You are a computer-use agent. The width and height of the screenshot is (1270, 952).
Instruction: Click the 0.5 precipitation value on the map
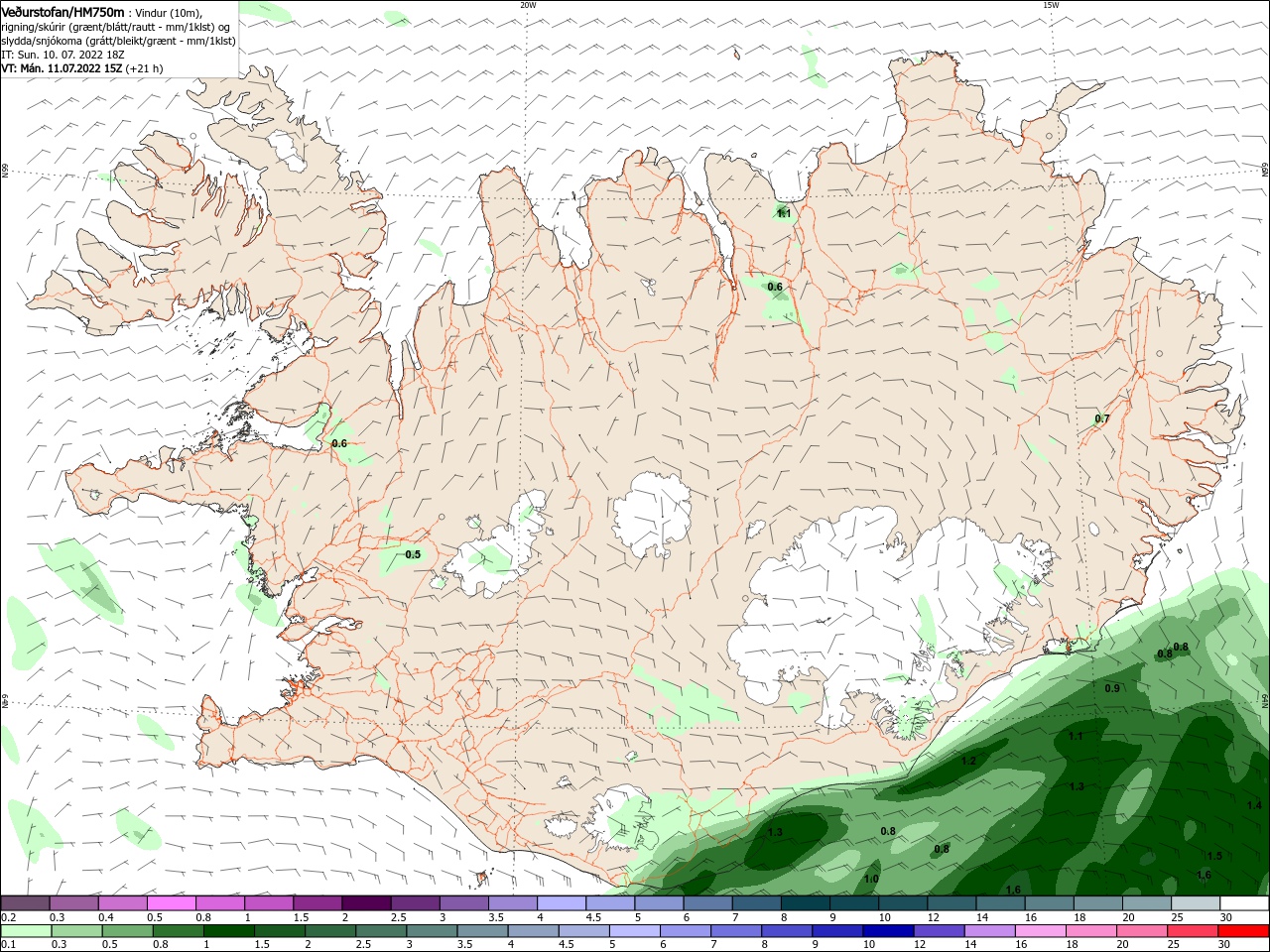click(413, 554)
